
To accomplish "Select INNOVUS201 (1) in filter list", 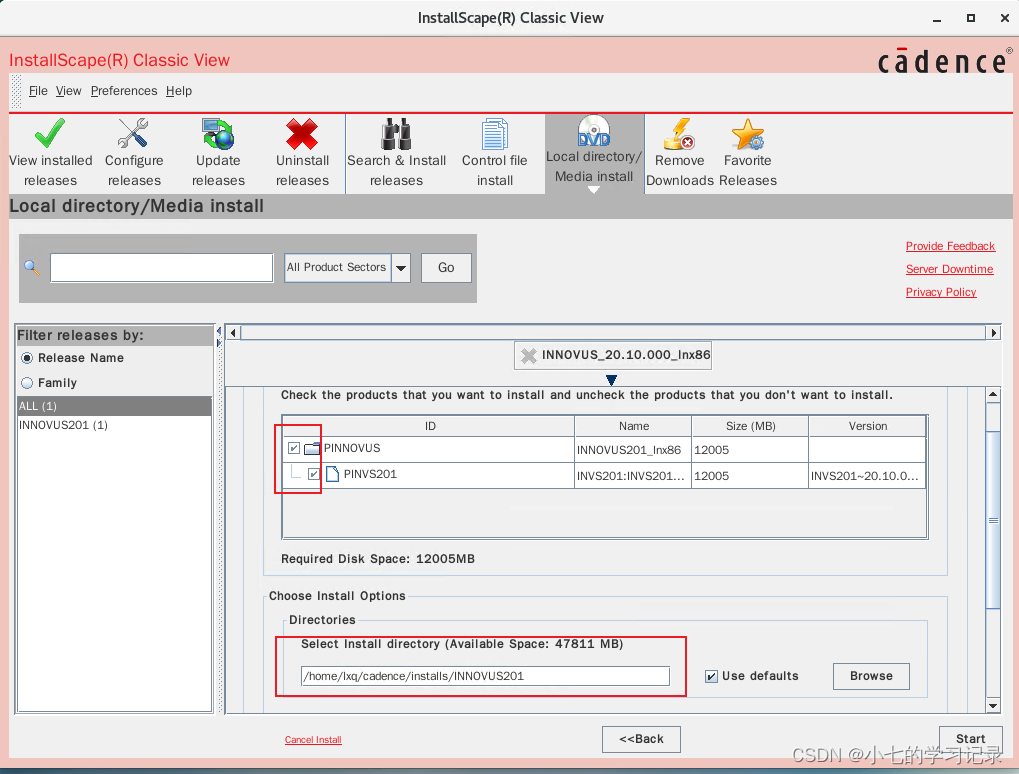I will coord(114,425).
